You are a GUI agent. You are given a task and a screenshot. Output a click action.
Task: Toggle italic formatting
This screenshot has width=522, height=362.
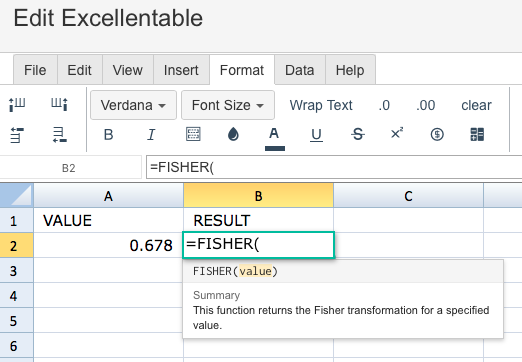151,135
